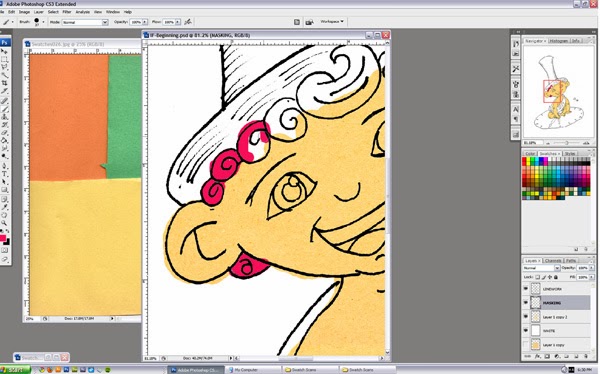
Task: Click the pink foreground color swatch
Action: tap(3, 238)
